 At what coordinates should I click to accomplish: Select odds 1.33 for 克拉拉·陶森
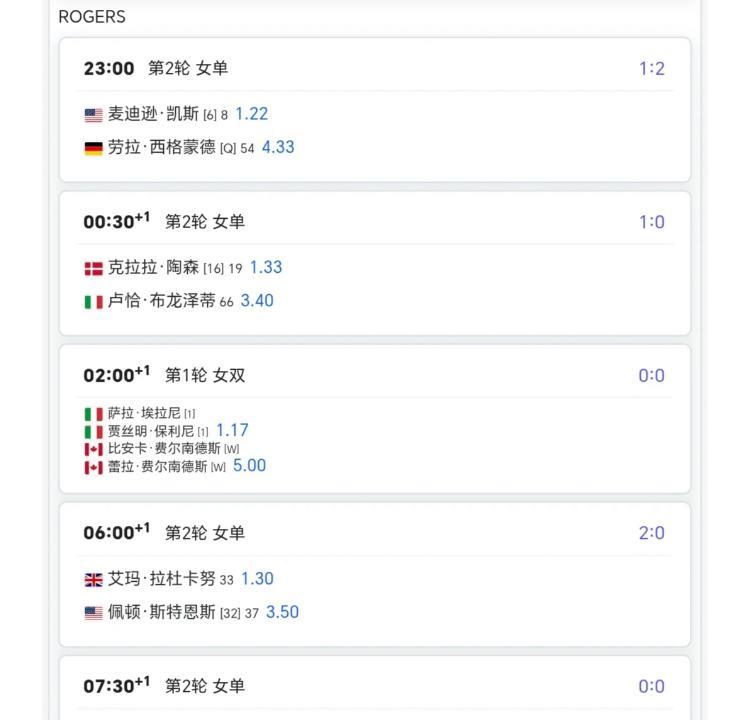tap(266, 267)
